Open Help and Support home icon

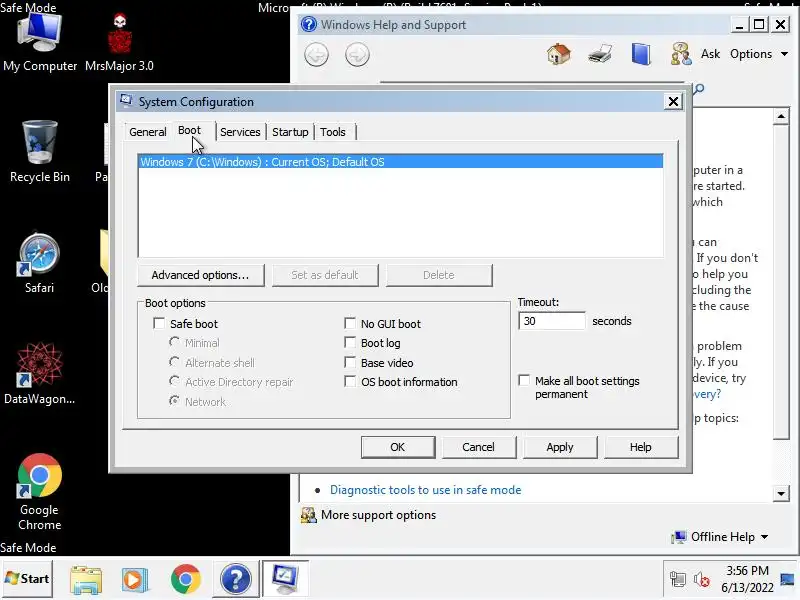(559, 54)
